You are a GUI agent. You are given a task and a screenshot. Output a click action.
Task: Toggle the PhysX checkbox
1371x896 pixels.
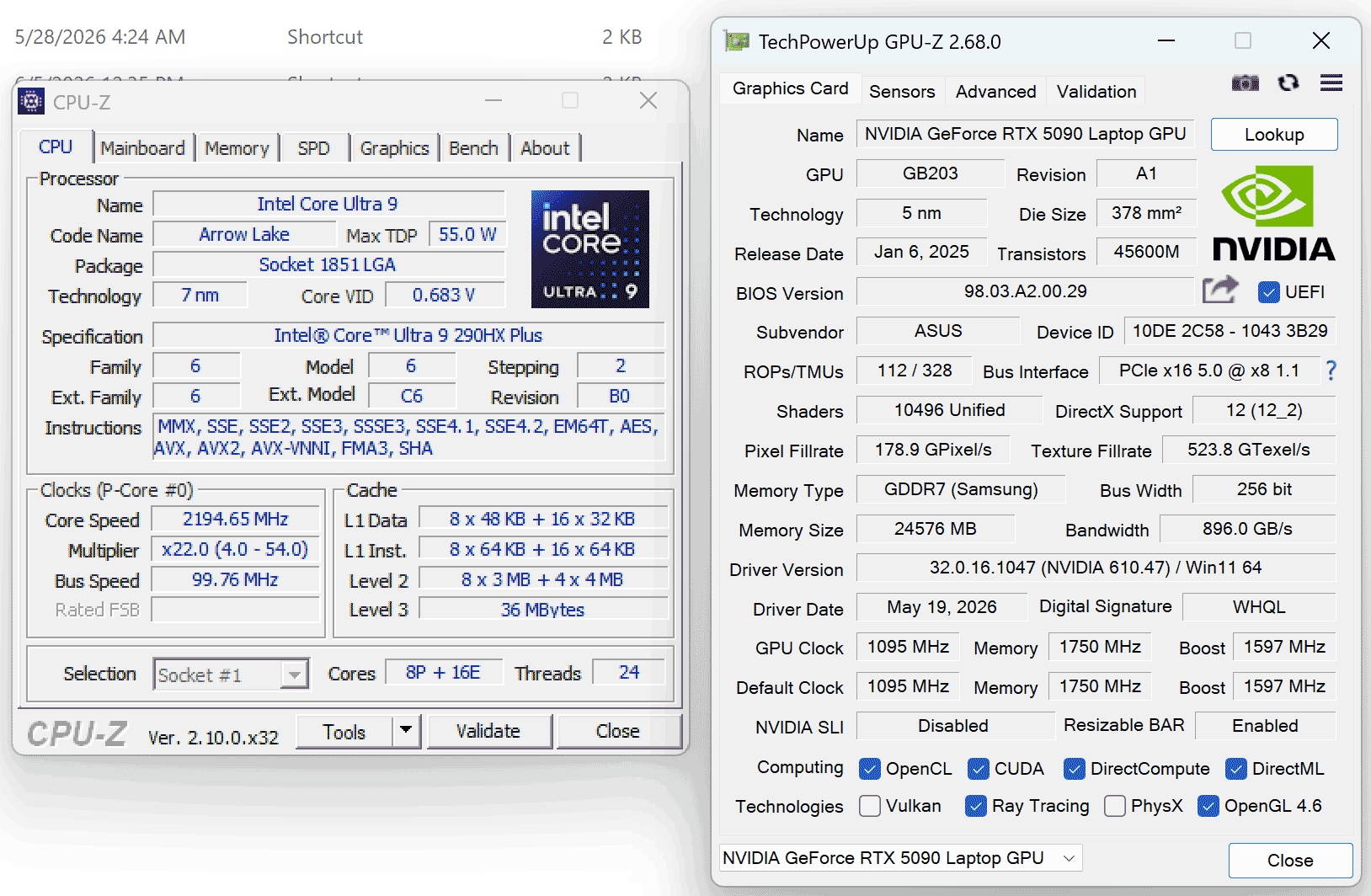[1115, 806]
